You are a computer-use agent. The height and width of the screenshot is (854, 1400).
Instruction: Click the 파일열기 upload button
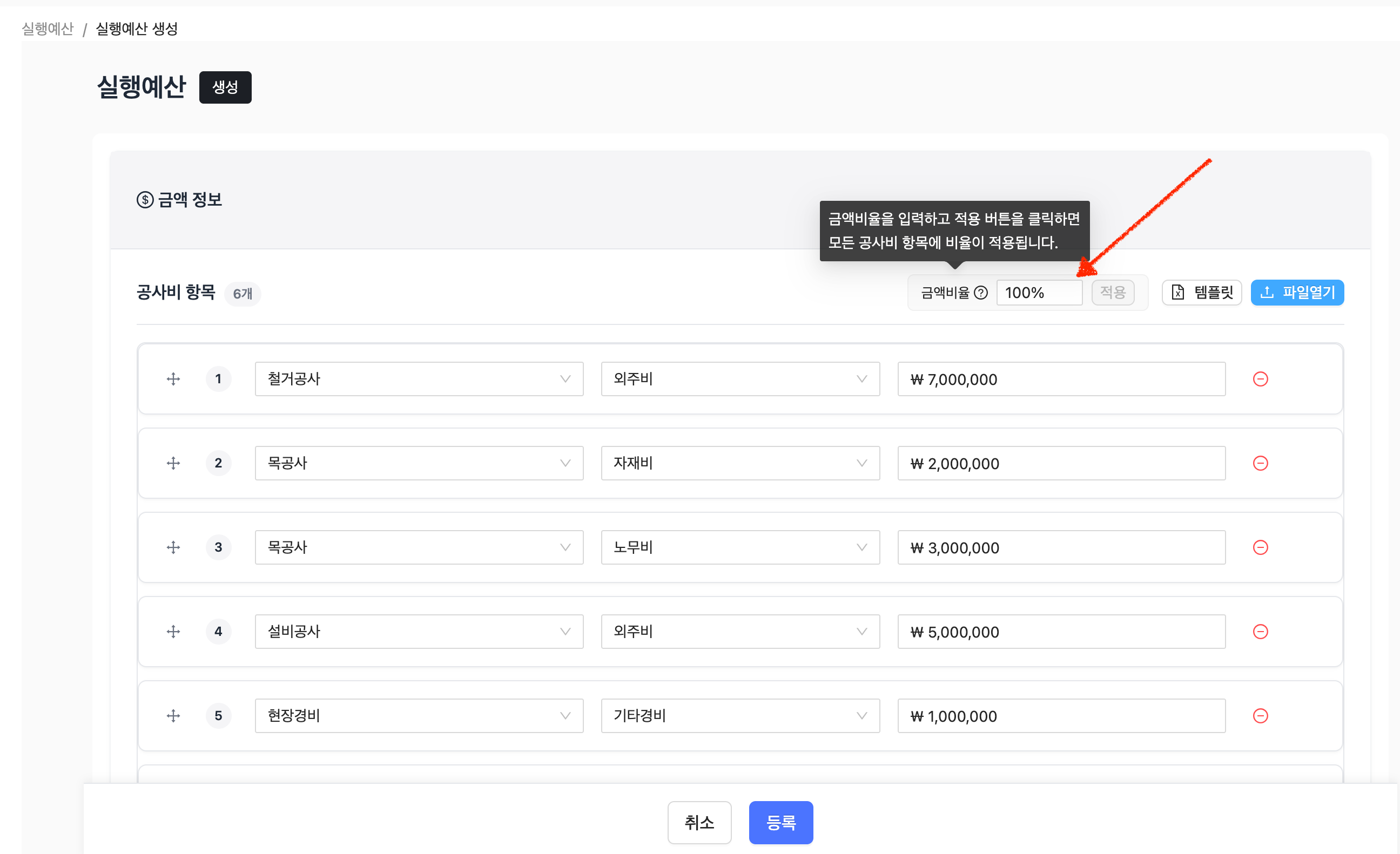1297,293
